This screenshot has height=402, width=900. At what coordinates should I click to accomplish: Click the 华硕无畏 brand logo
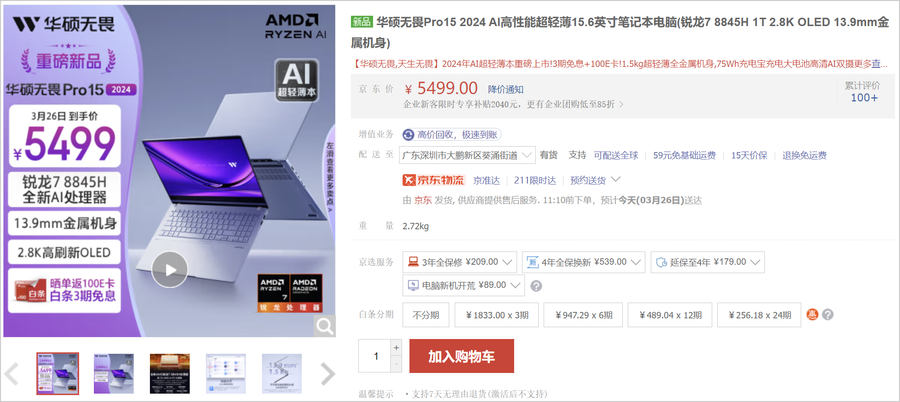tap(64, 24)
